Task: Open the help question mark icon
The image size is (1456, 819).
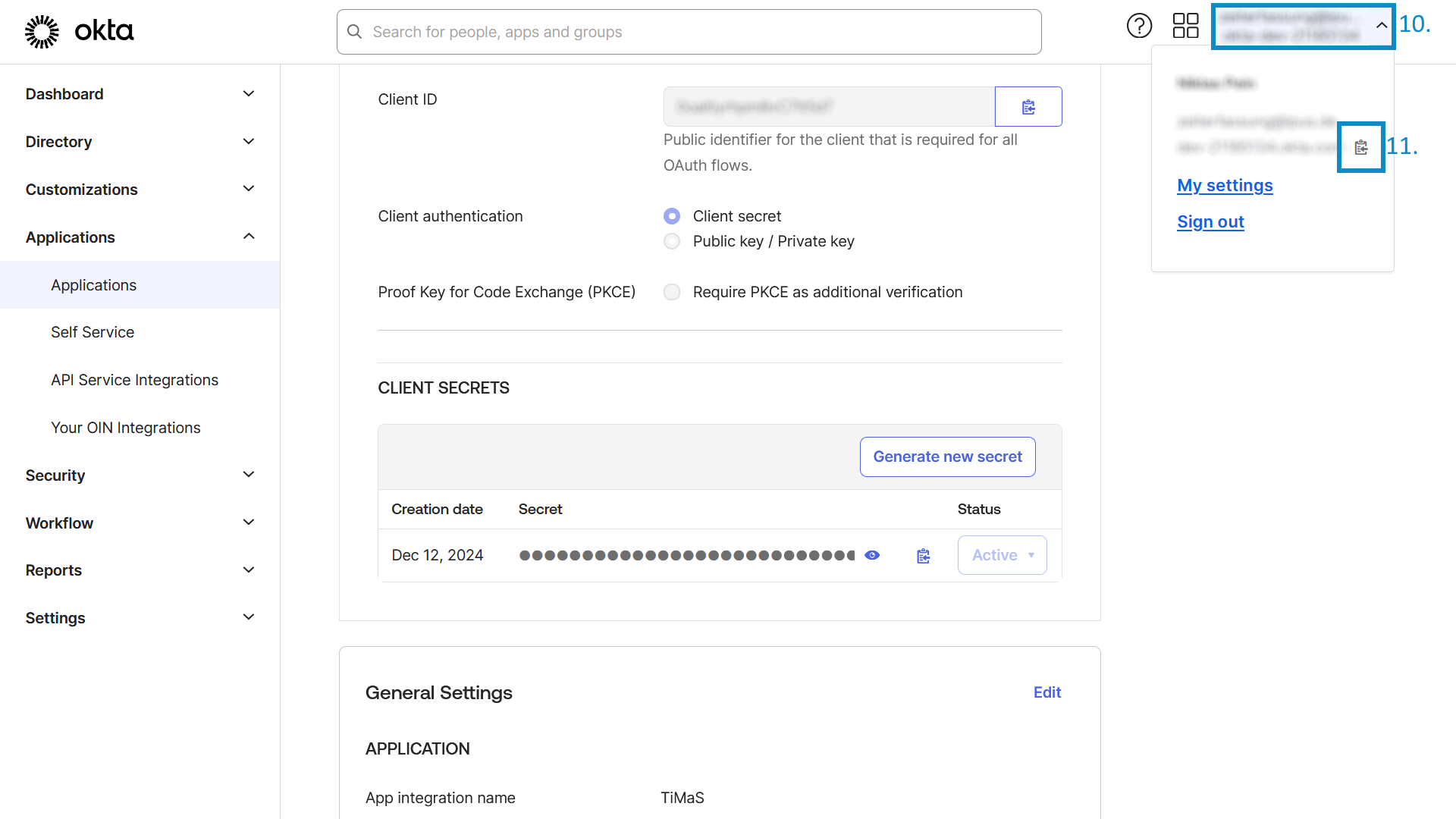Action: tap(1139, 26)
